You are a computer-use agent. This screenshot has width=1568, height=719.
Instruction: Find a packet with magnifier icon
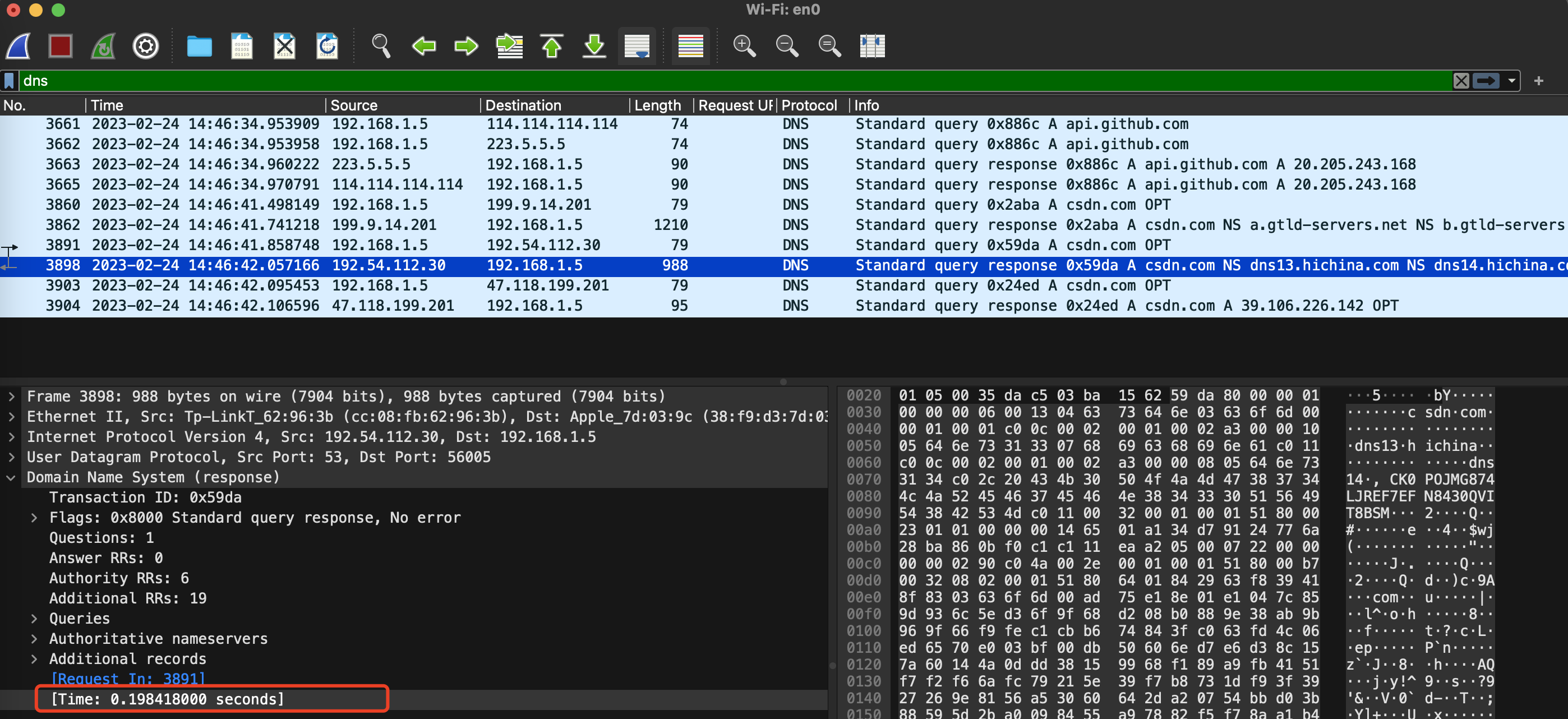381,45
